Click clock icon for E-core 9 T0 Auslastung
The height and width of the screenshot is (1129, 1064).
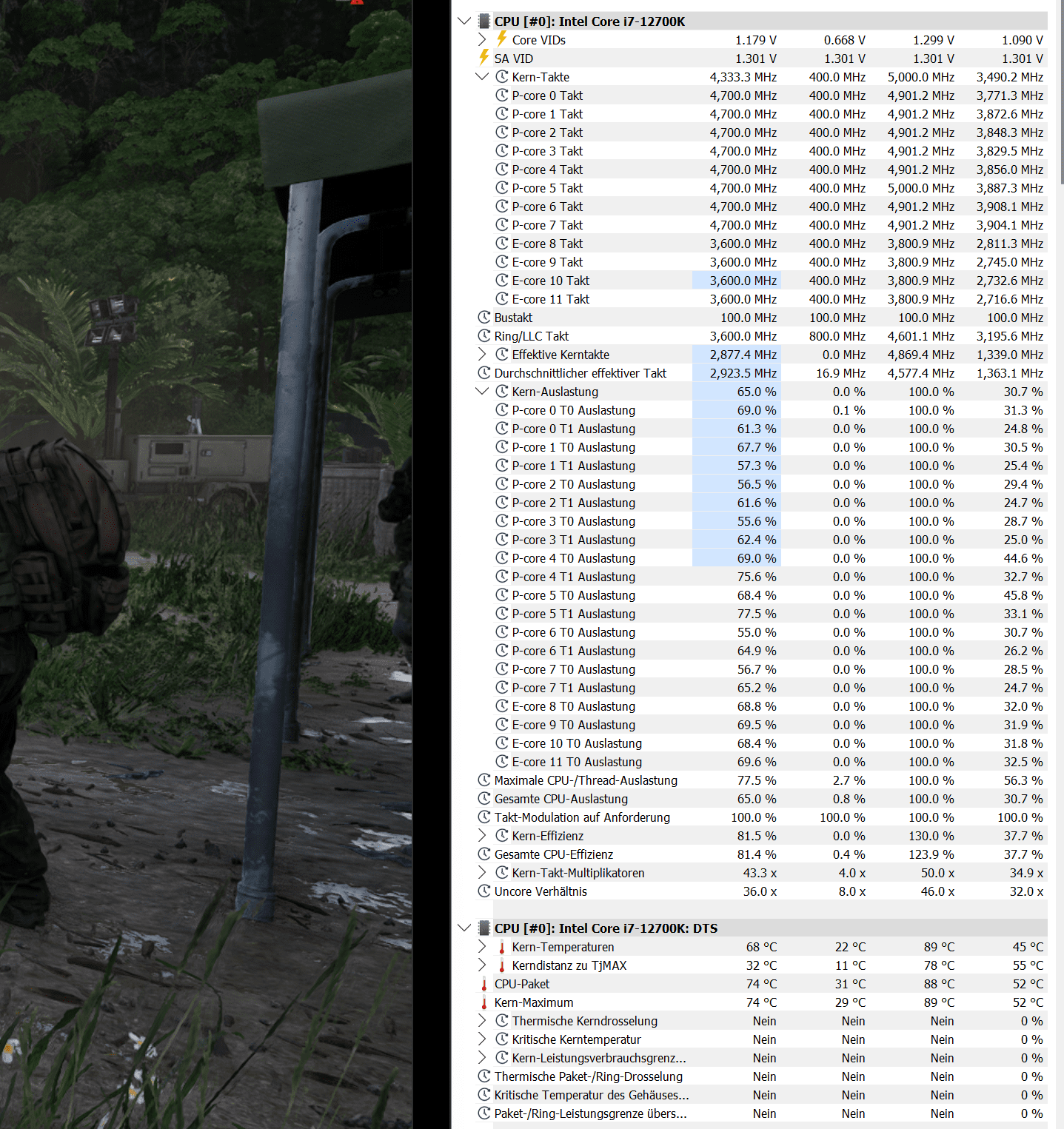502,725
